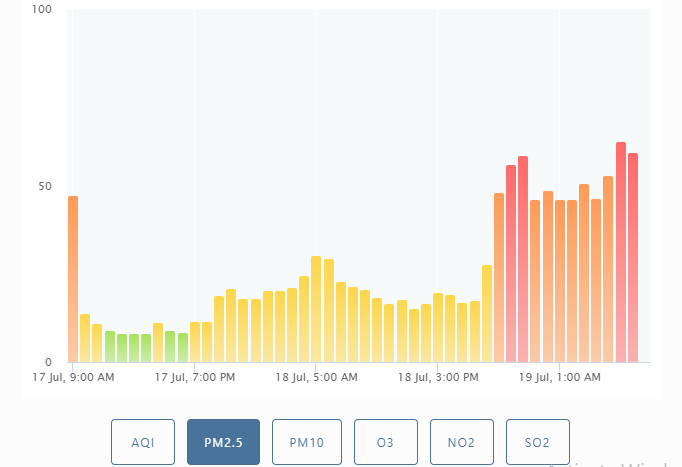Click the tallest bar in the chart

click(621, 252)
